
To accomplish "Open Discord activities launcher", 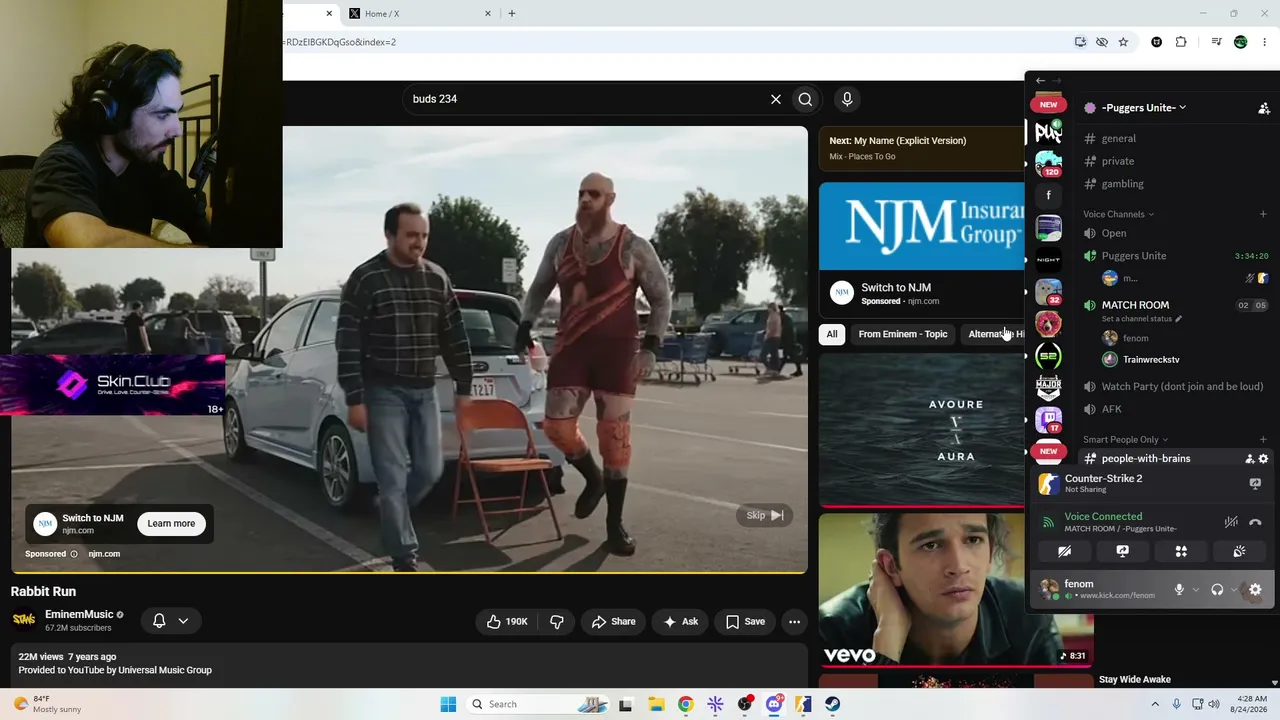I will pos(1181,551).
